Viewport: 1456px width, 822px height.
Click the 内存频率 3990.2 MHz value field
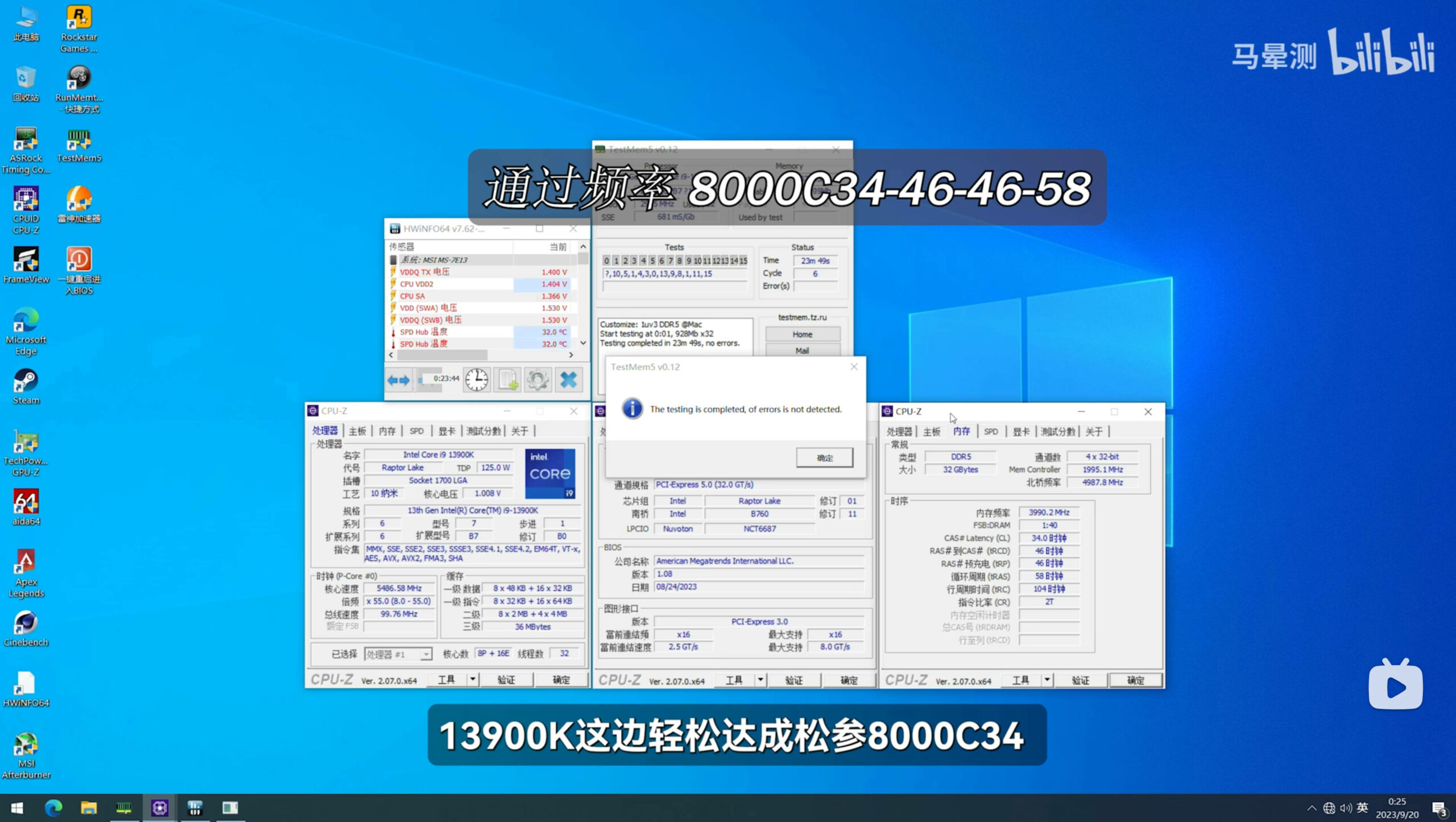(1049, 512)
